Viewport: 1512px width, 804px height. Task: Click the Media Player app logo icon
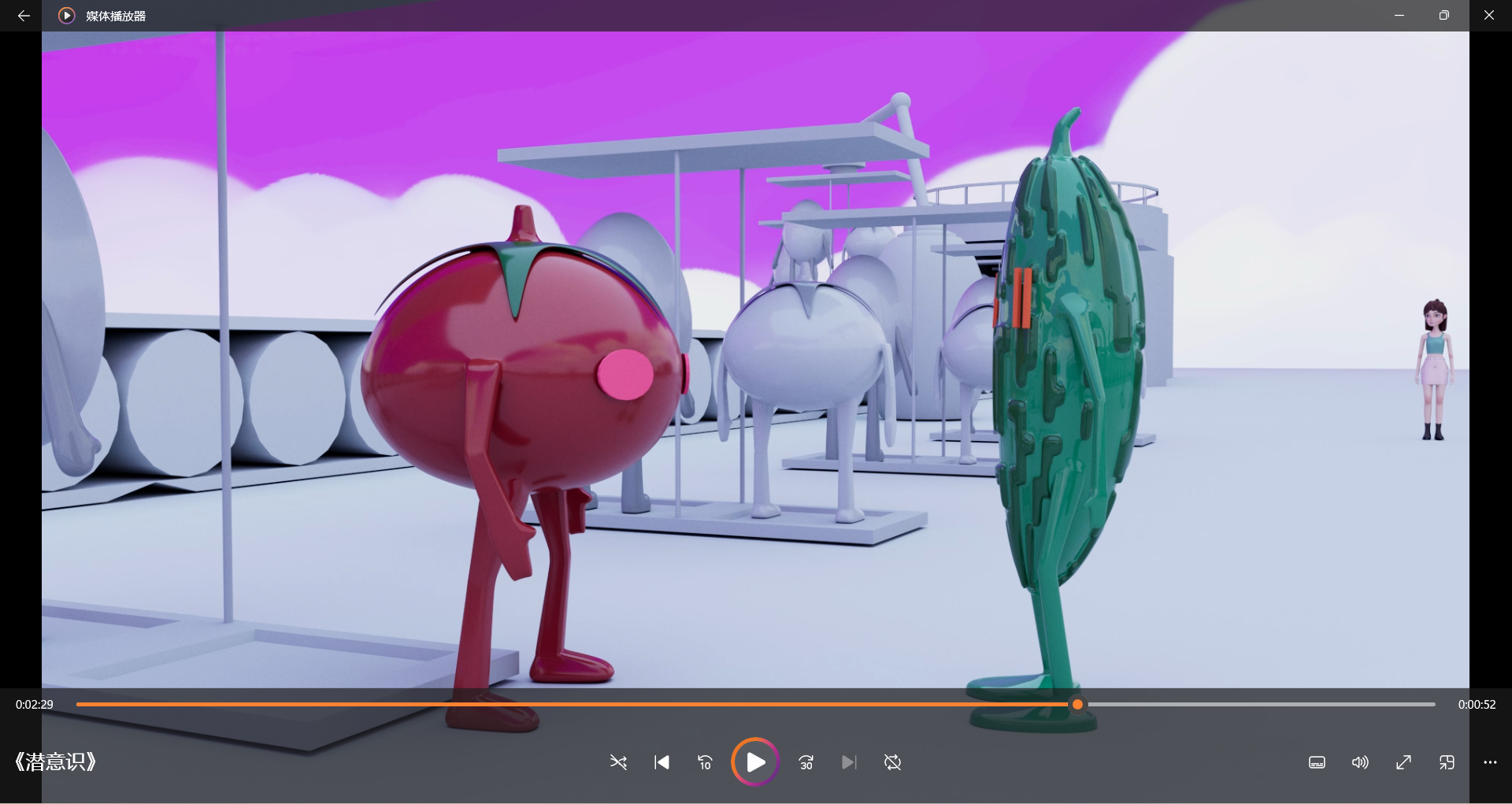[67, 16]
